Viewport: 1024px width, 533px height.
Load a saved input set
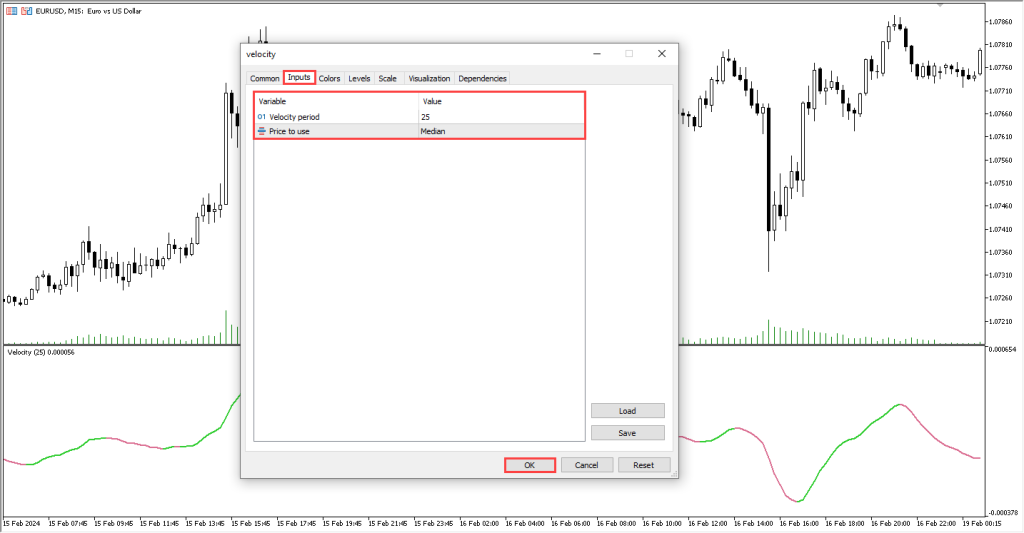pyautogui.click(x=628, y=411)
